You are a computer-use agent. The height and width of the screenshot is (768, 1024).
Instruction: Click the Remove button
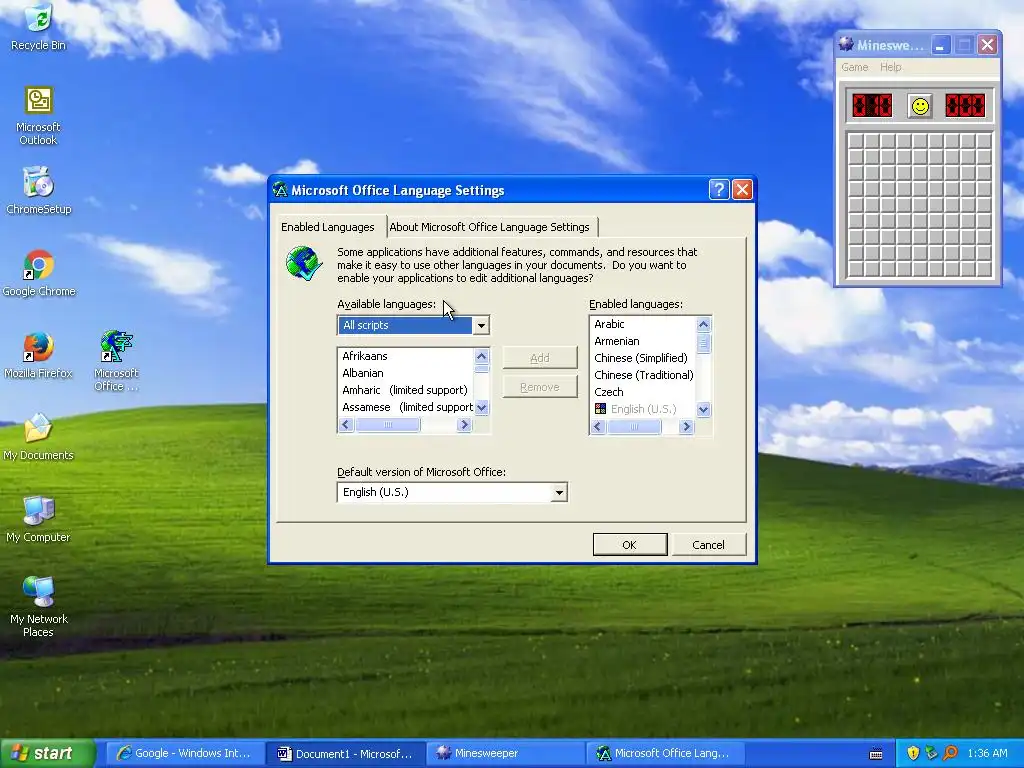tap(539, 387)
